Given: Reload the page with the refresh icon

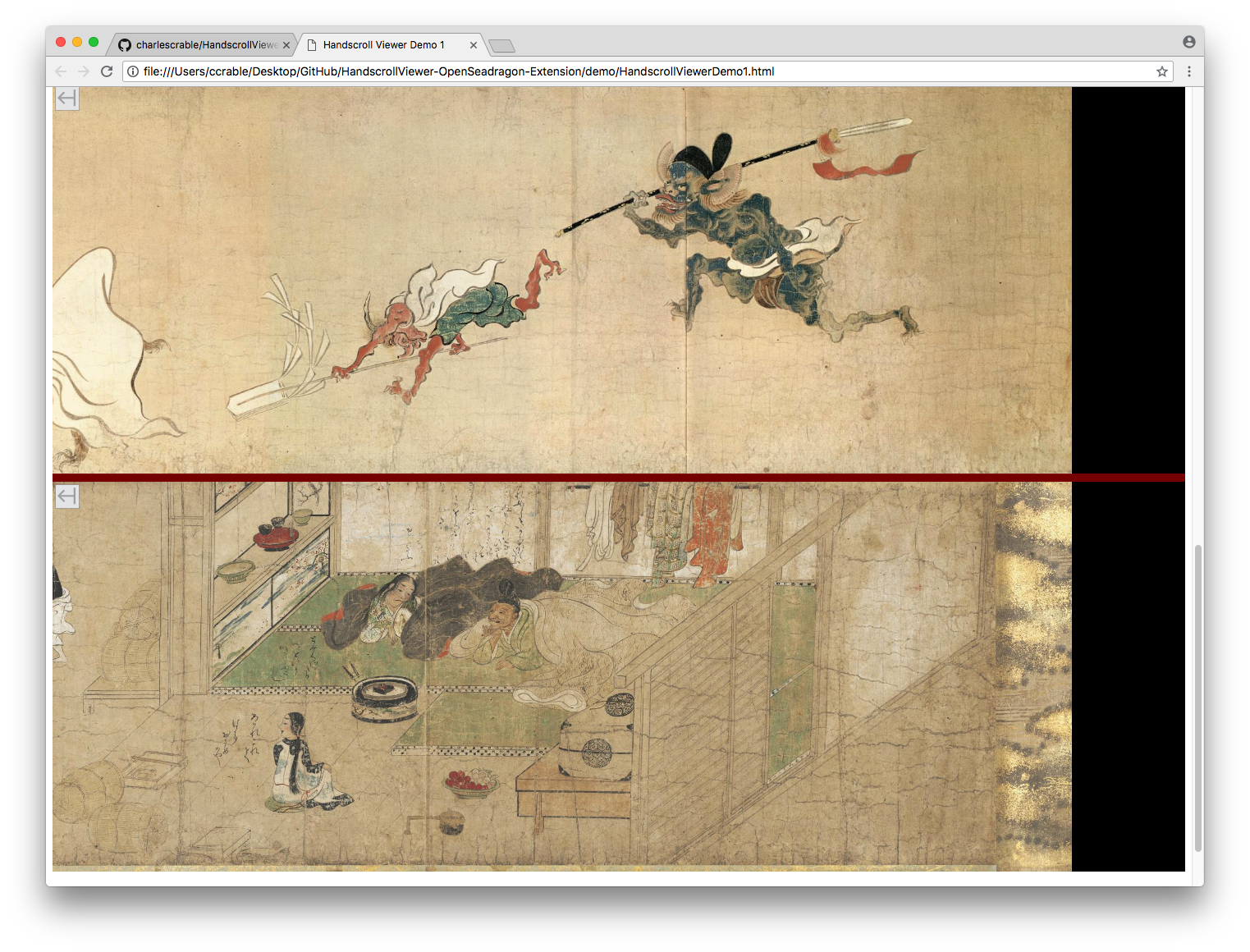Looking at the screenshot, I should click(x=107, y=71).
